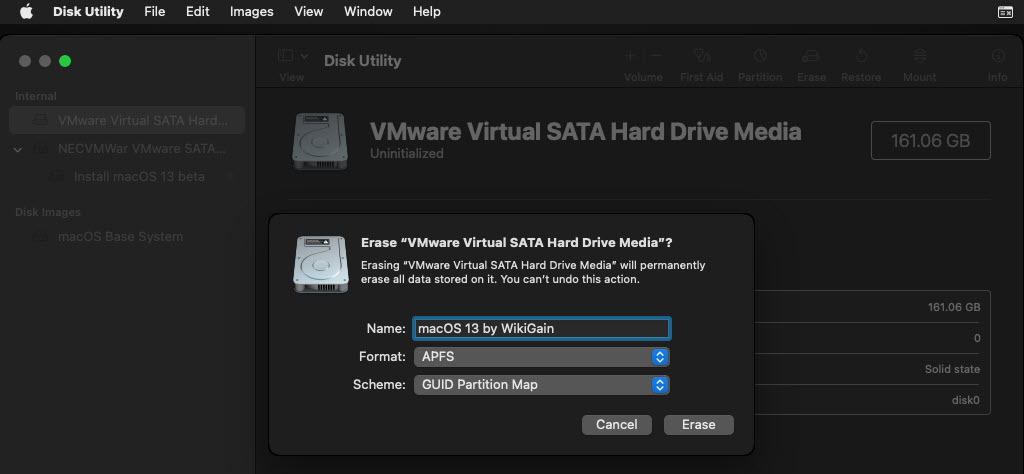1024x474 pixels.
Task: Click the green zoom window button
Action: [65, 61]
